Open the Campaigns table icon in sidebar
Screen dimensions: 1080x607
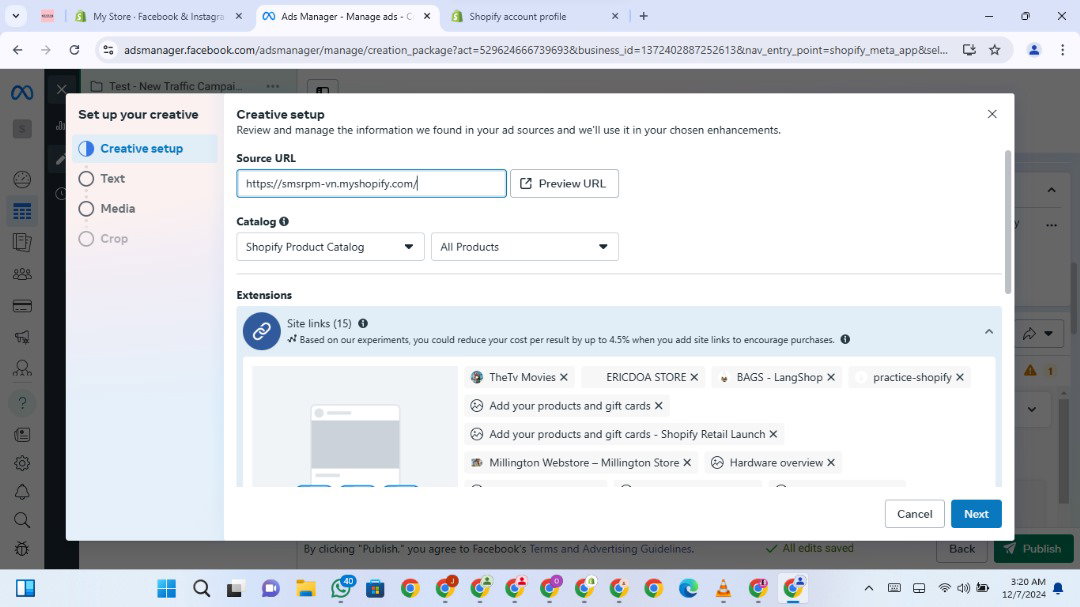click(22, 212)
